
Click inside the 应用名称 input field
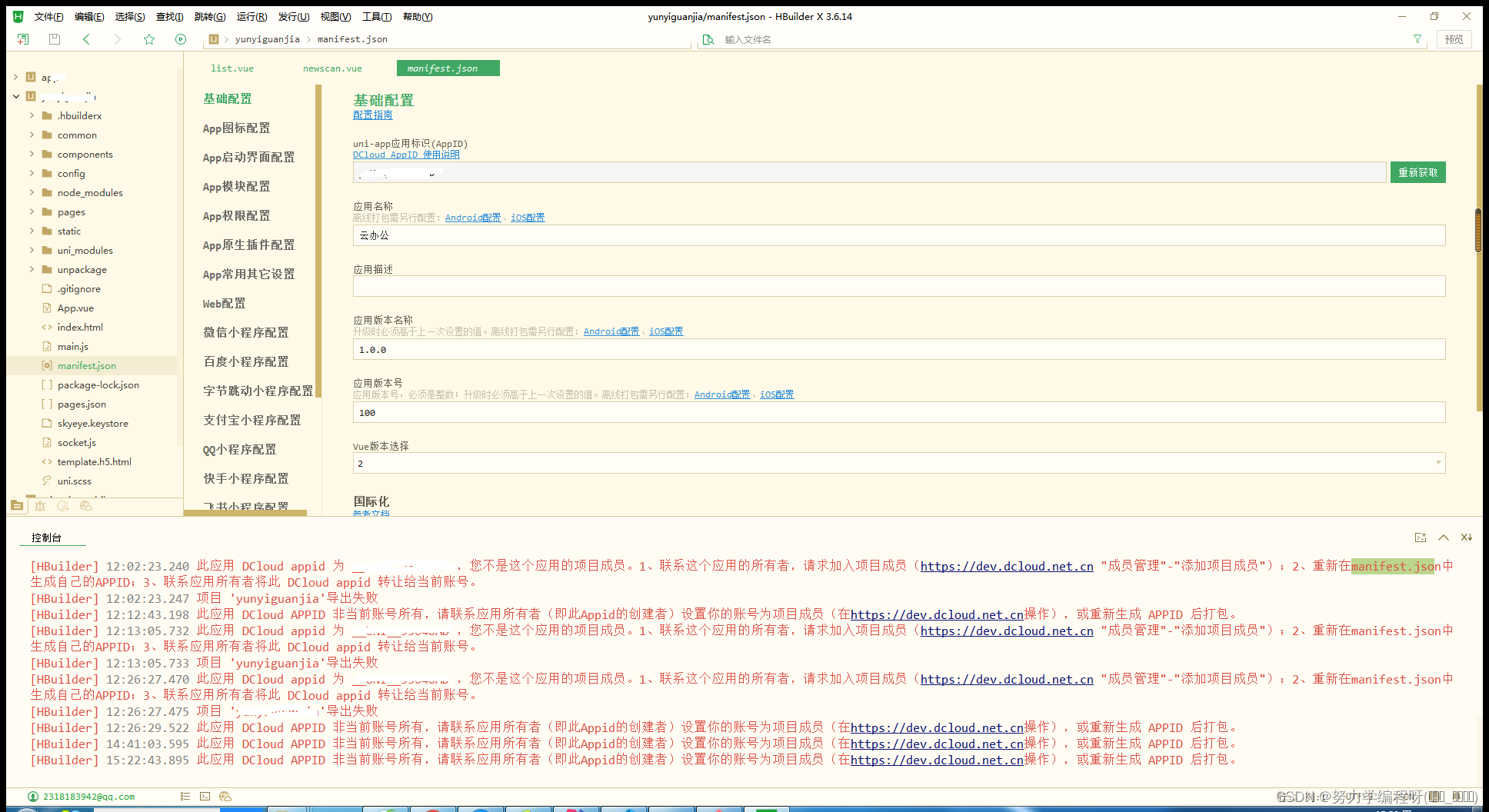point(899,235)
